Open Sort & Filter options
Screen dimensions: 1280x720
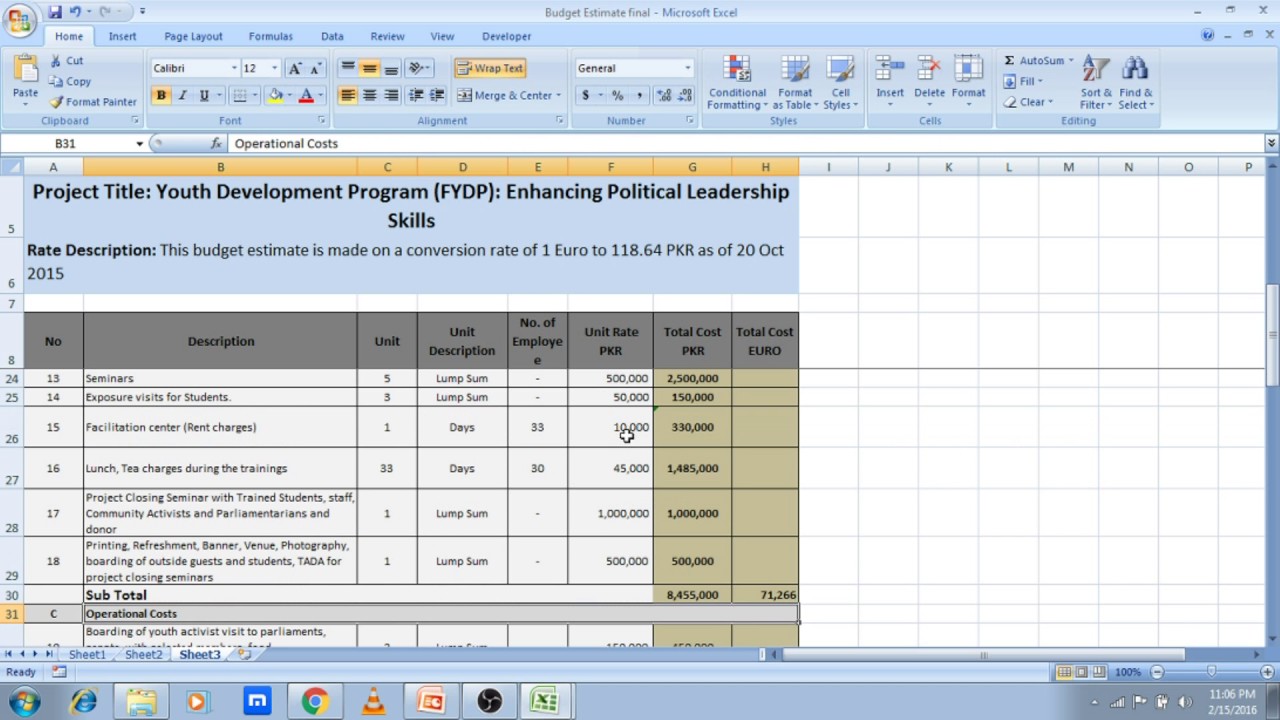click(1096, 83)
